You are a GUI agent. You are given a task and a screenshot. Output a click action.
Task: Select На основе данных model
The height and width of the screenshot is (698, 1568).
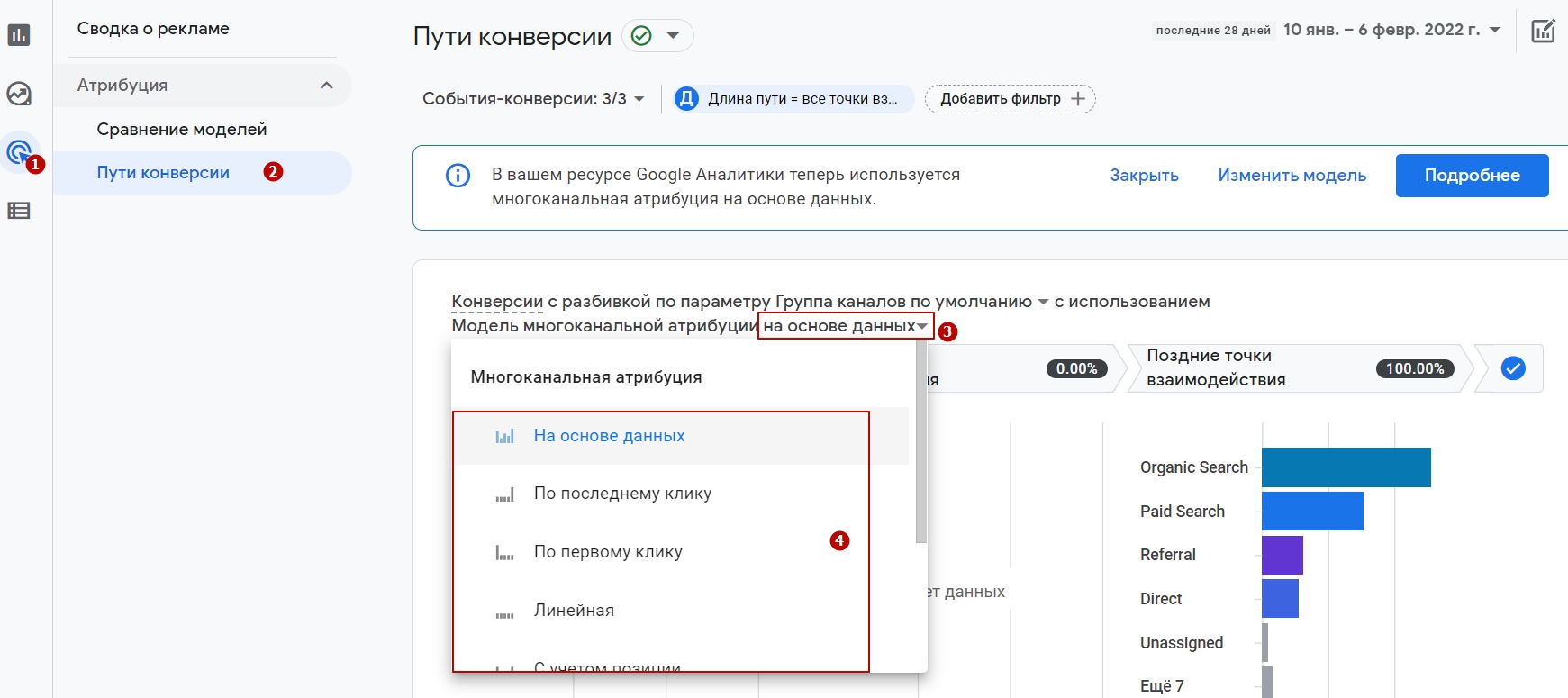tap(680, 436)
